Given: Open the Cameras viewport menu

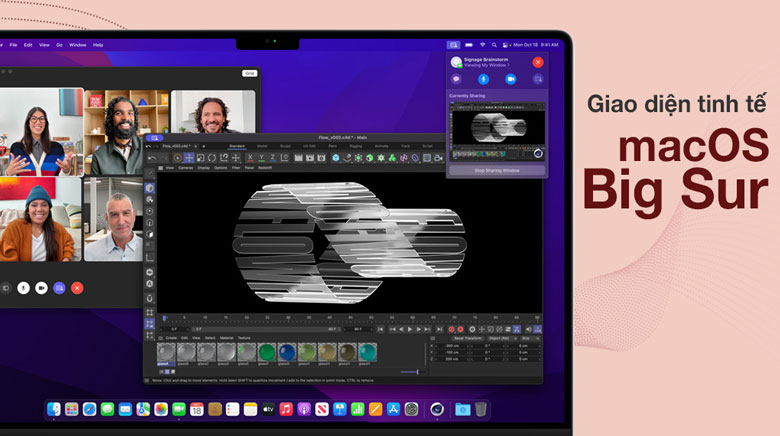Looking at the screenshot, I should coord(186,168).
